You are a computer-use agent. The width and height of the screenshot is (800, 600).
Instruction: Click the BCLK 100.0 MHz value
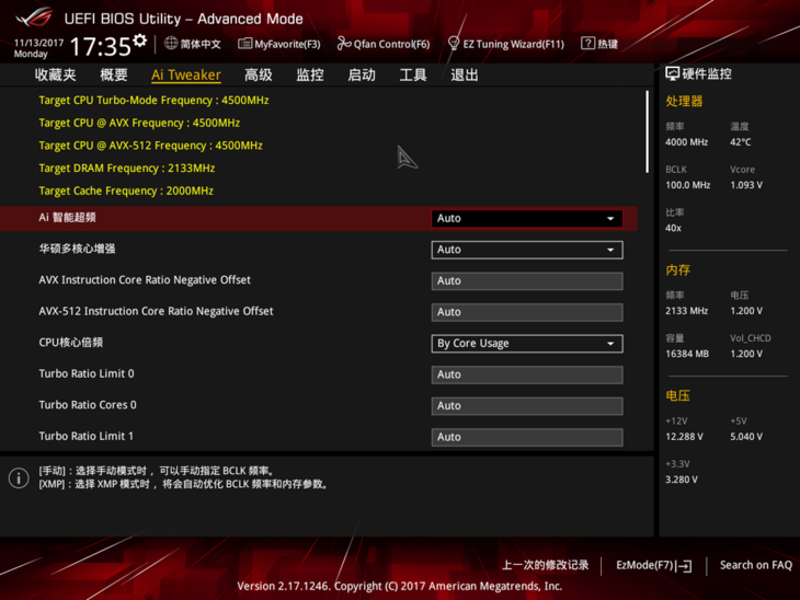click(688, 185)
